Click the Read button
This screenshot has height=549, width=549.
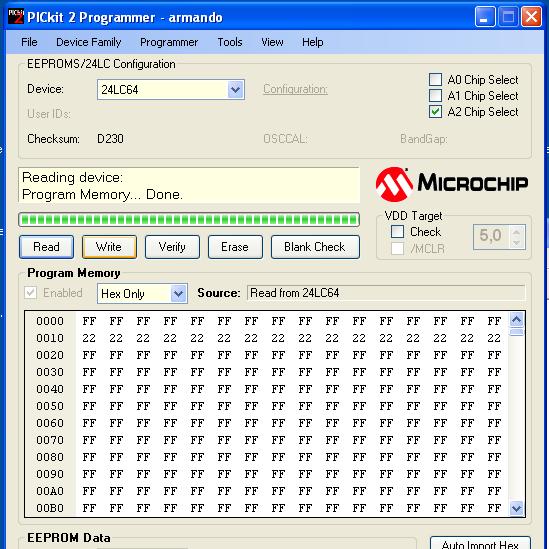click(x=46, y=247)
